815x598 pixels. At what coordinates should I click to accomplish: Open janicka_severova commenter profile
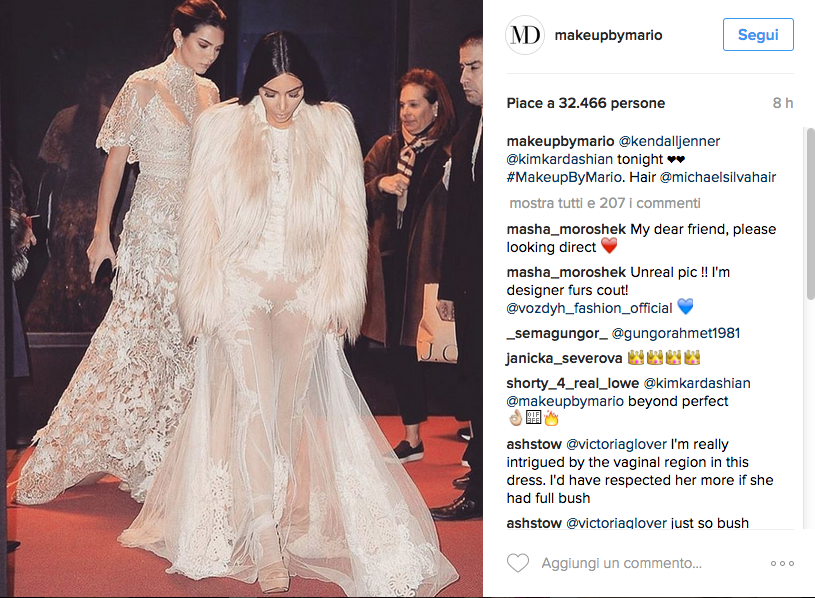pyautogui.click(x=564, y=358)
